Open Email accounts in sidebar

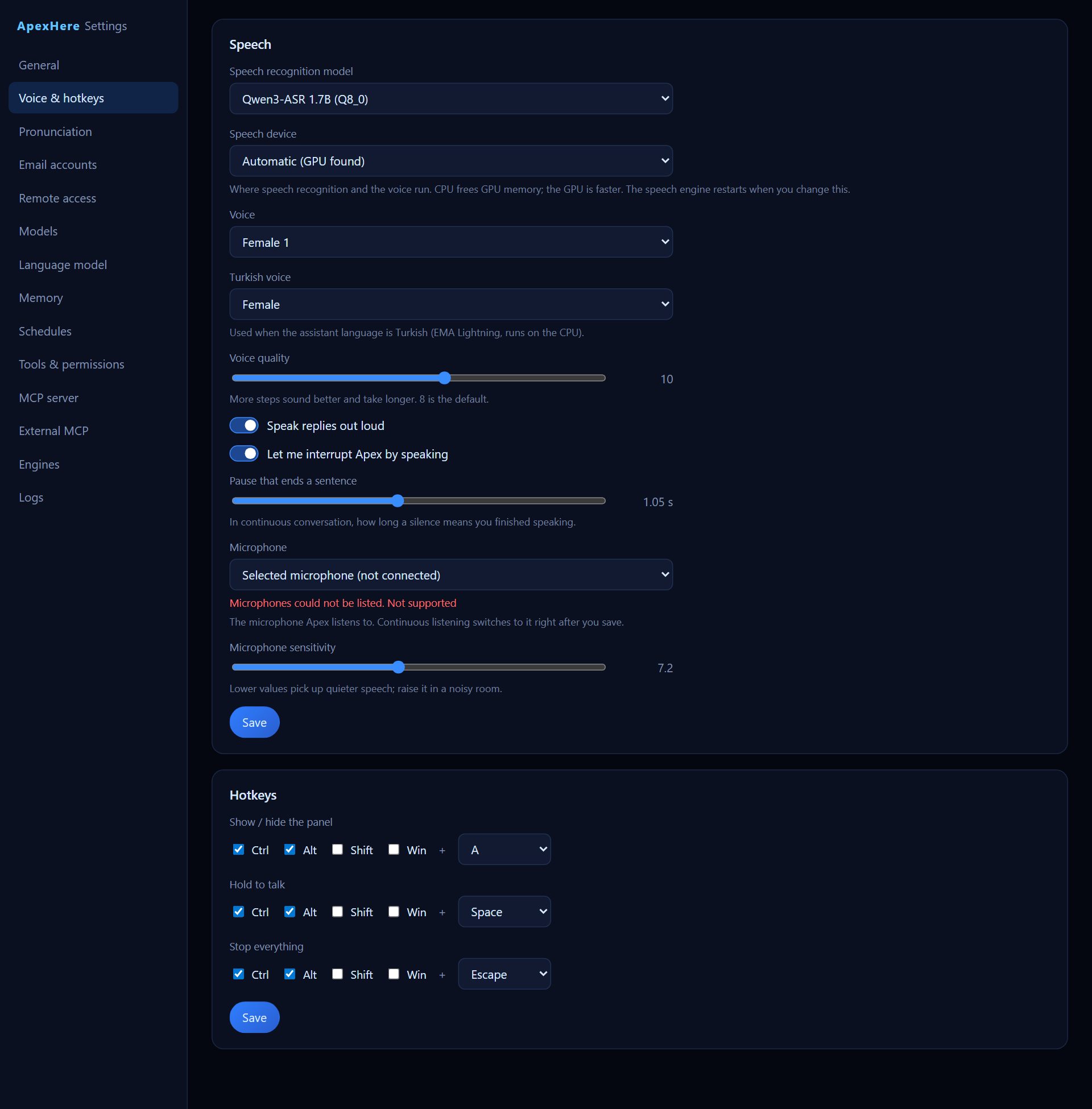(93, 164)
